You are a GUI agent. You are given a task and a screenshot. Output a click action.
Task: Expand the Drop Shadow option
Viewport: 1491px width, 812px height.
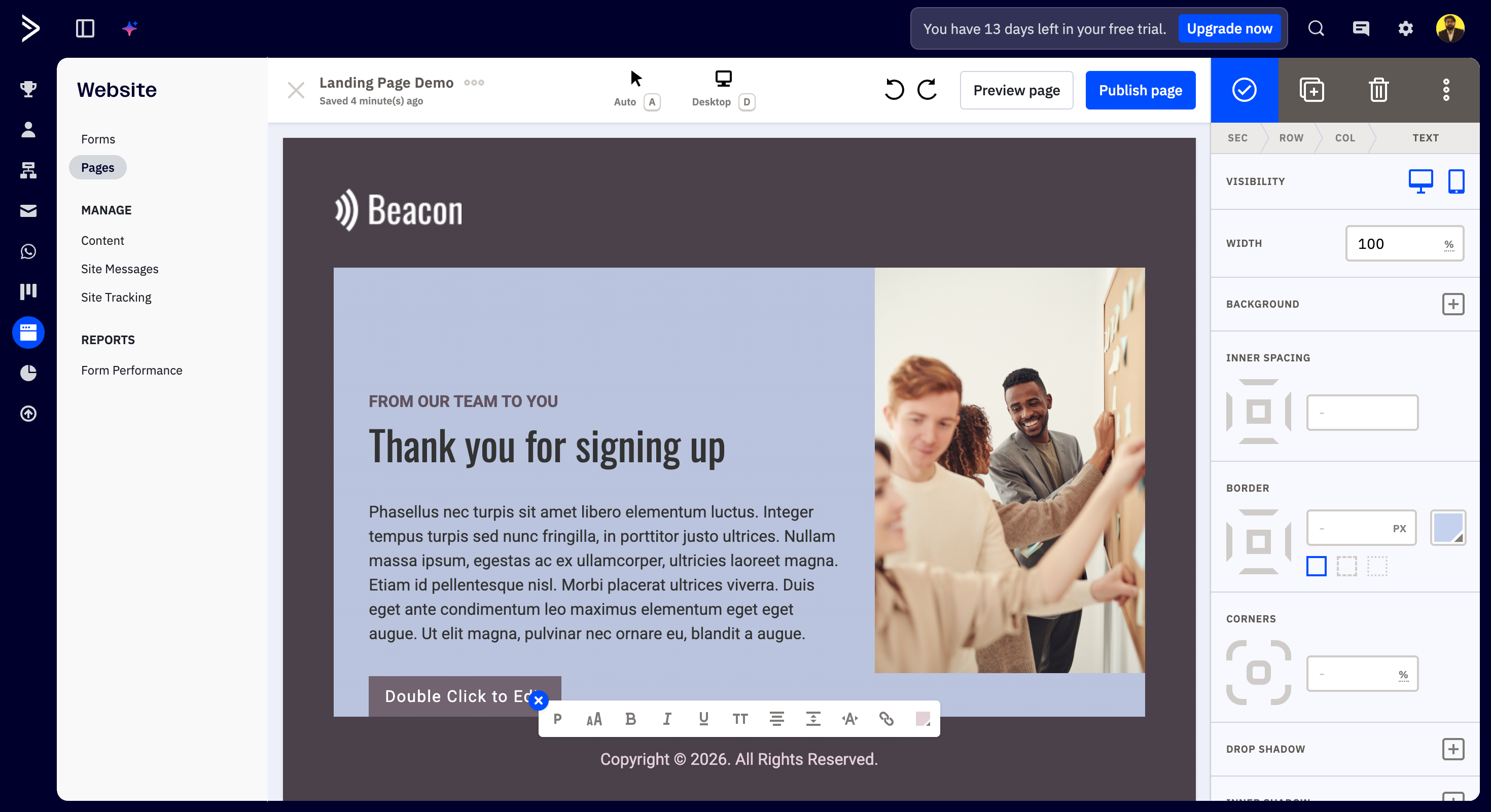(x=1453, y=749)
